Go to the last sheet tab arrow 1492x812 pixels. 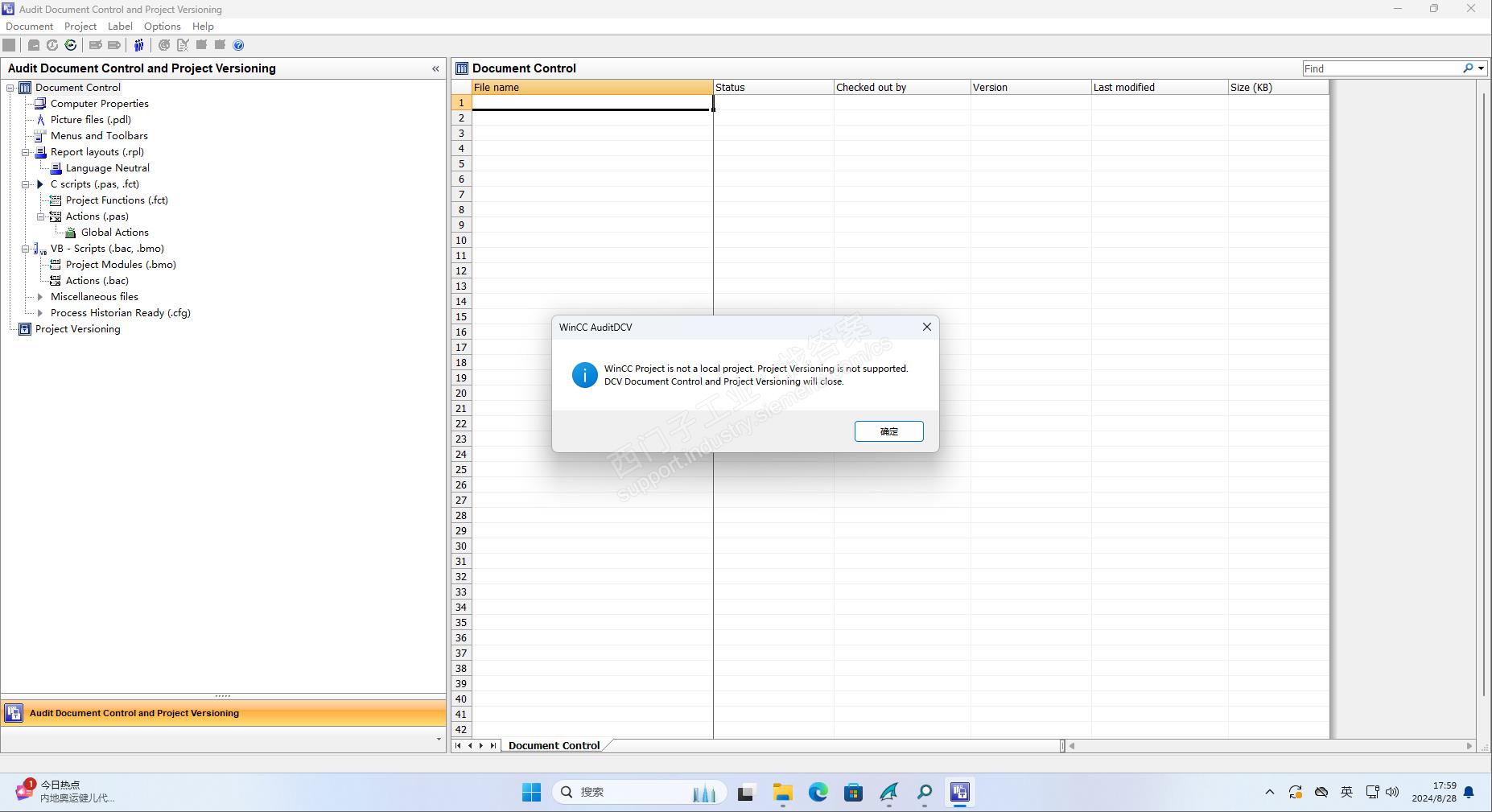click(493, 745)
